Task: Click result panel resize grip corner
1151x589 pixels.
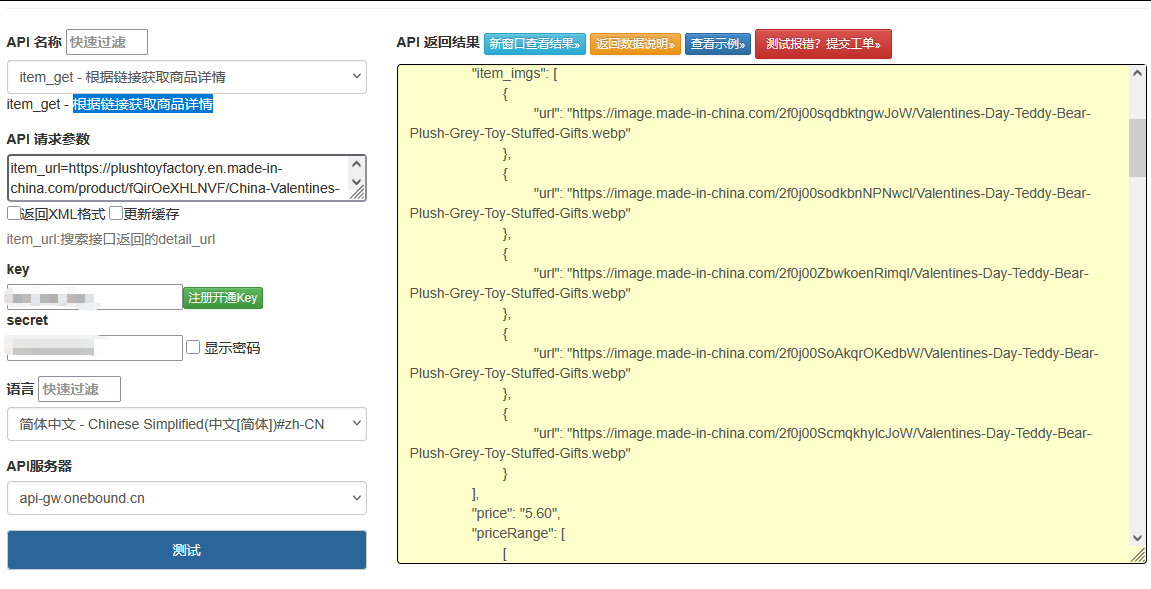Action: click(x=1138, y=555)
